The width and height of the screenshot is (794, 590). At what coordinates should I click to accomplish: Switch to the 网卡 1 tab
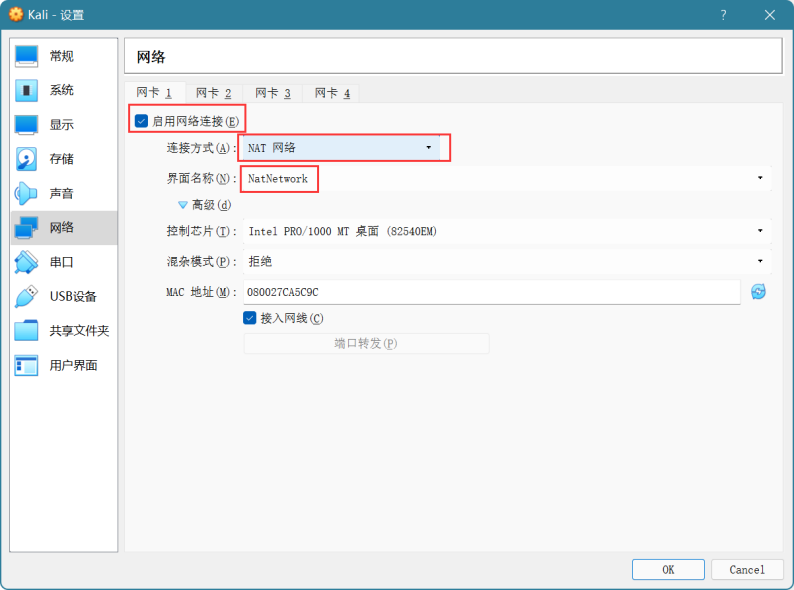(x=154, y=93)
